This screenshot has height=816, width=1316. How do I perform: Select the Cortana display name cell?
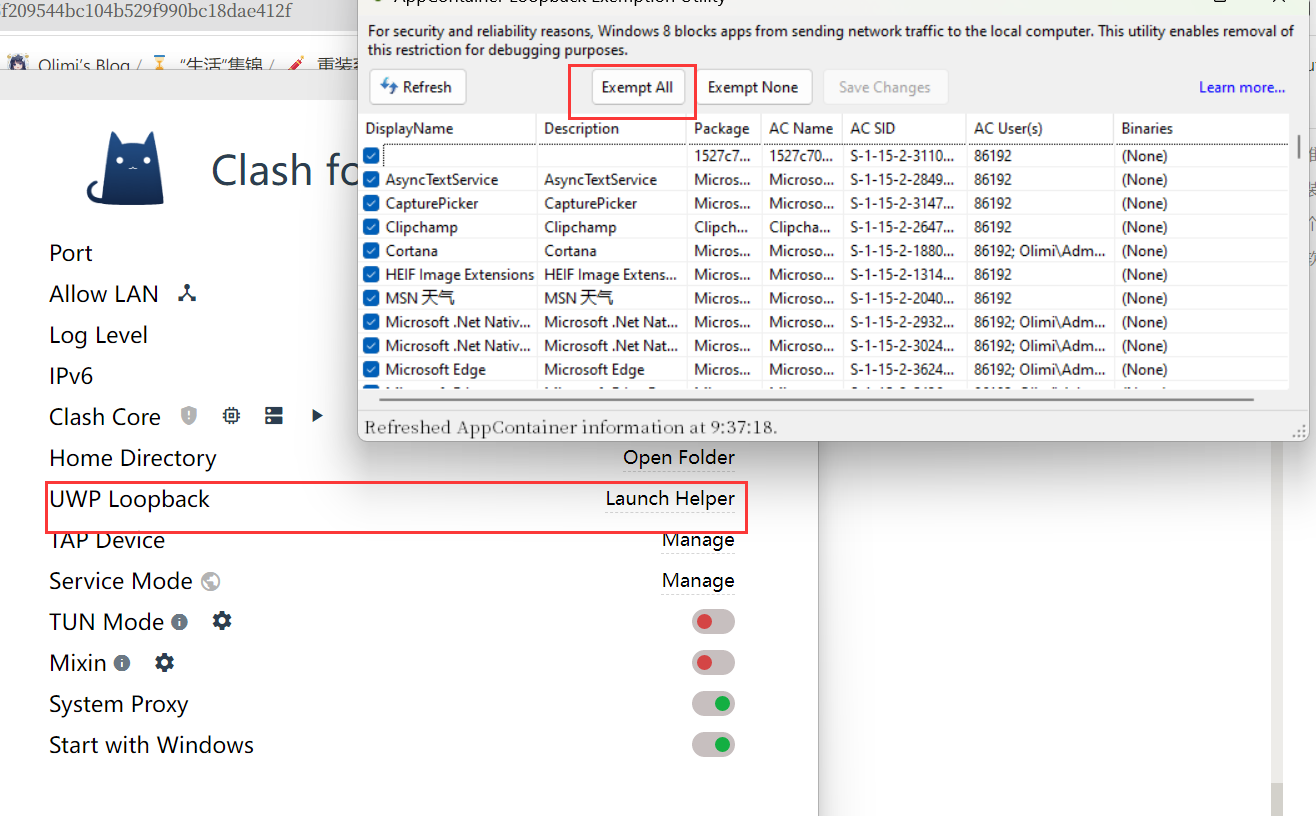(x=412, y=251)
